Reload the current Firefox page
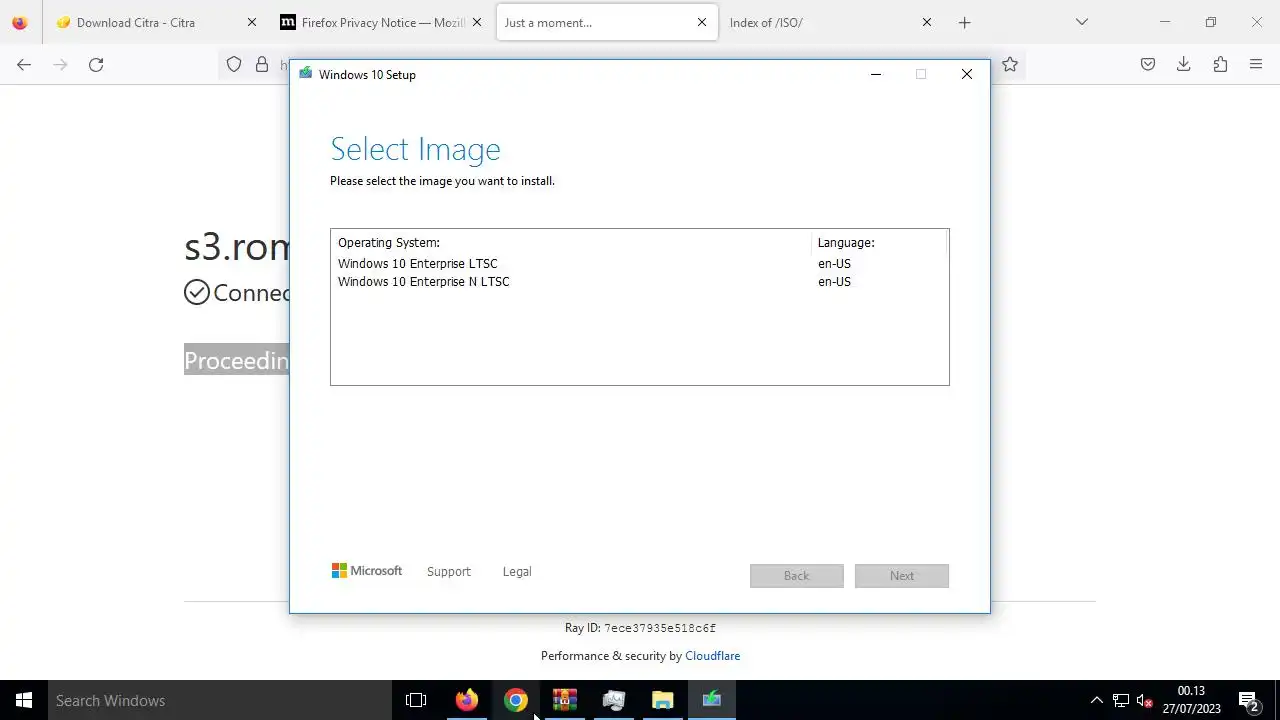This screenshot has width=1280, height=720. point(96,65)
